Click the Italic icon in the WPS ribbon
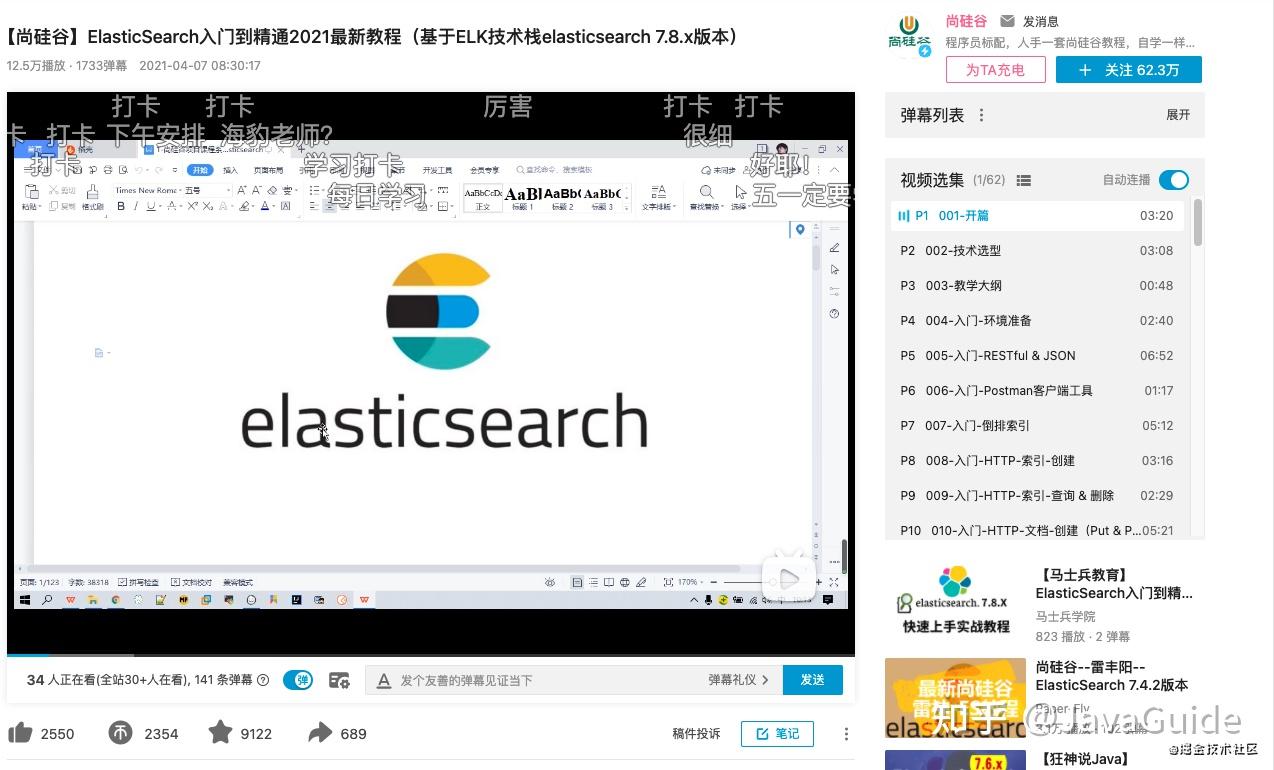Screen dimensions: 1274x770 pyautogui.click(x=135, y=206)
